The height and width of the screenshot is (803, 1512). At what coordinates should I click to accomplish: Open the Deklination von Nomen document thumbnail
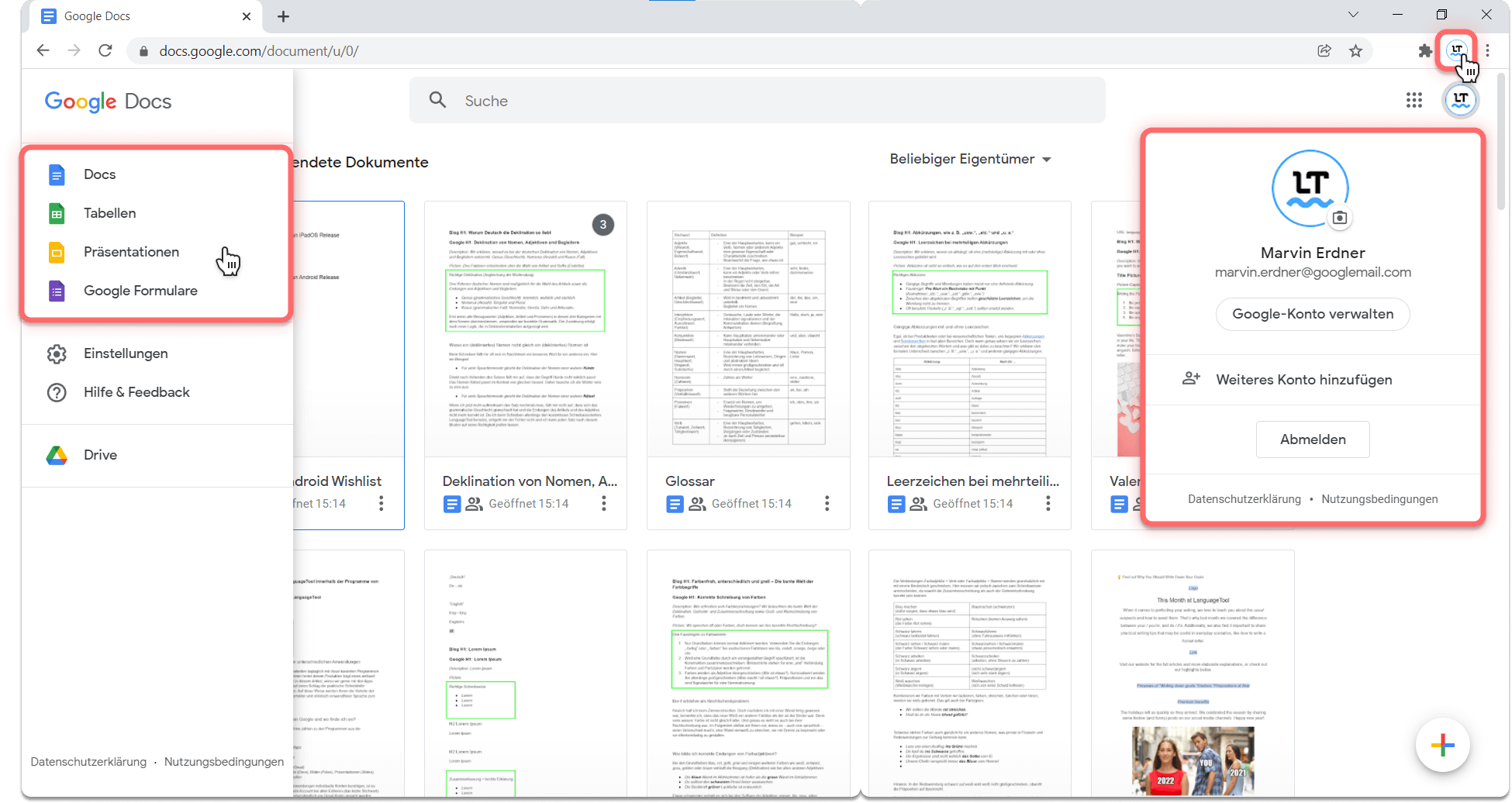[526, 329]
